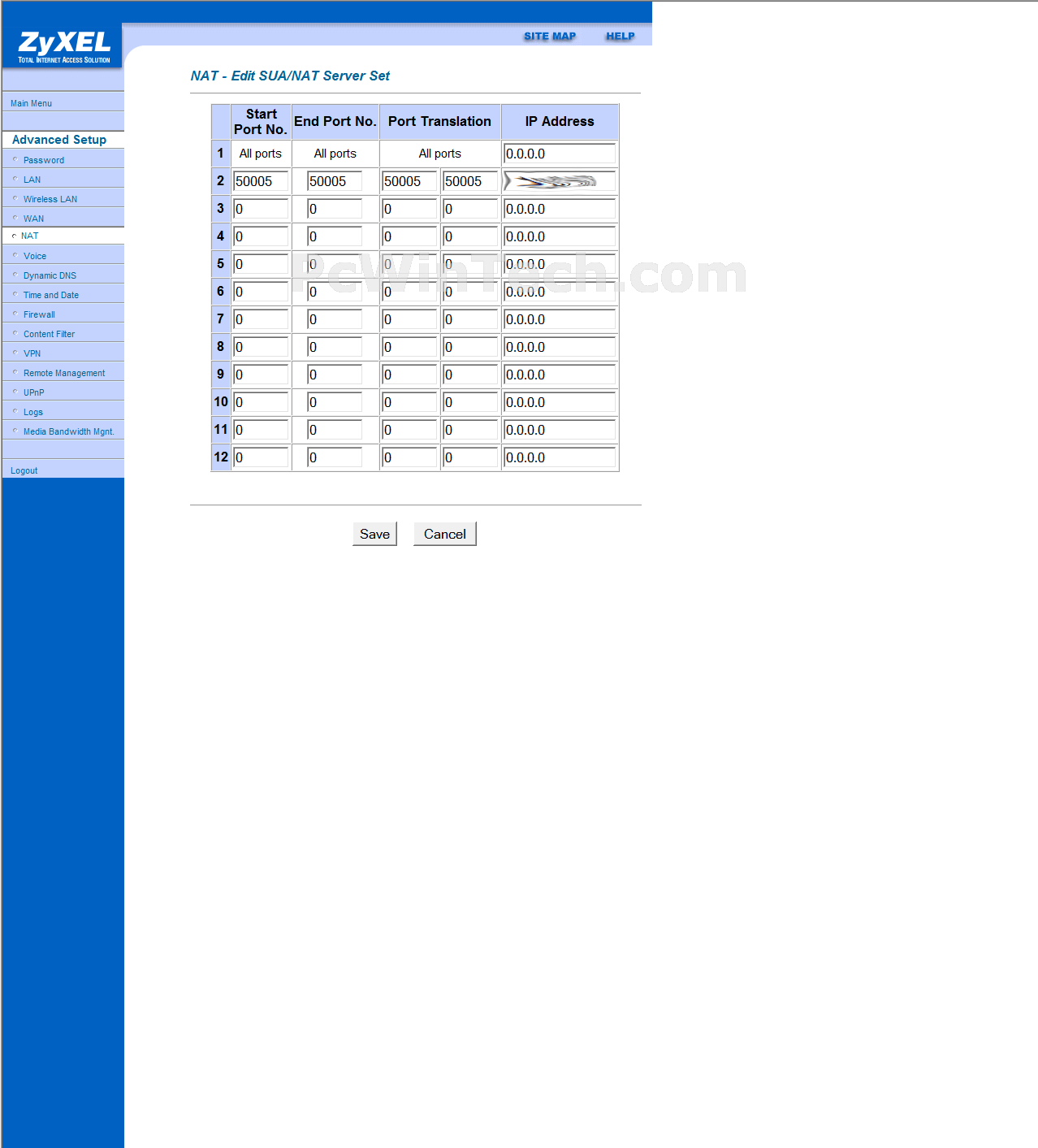The width and height of the screenshot is (1038, 1148).
Task: Open the WAN settings page
Action: click(x=33, y=219)
